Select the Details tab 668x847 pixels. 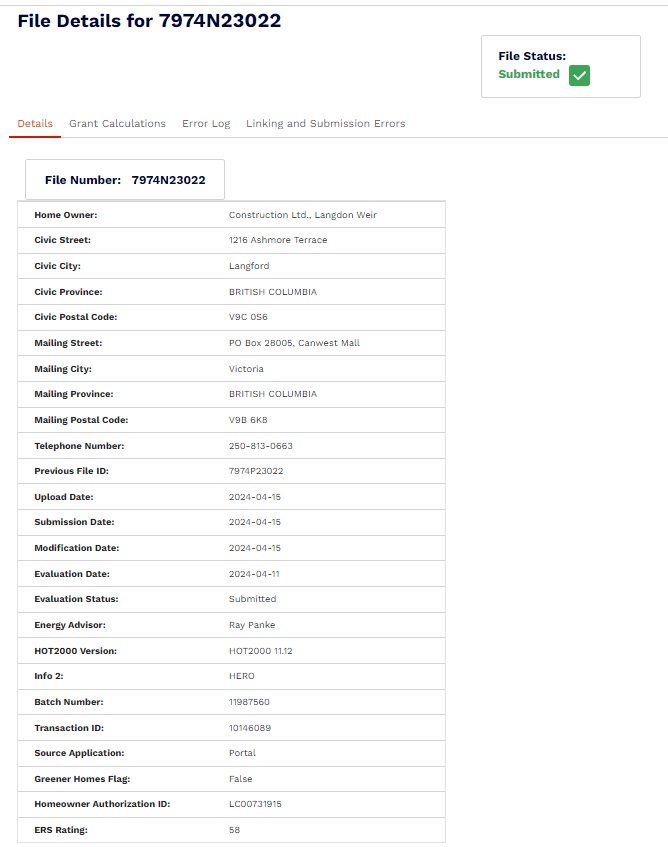pyautogui.click(x=35, y=124)
